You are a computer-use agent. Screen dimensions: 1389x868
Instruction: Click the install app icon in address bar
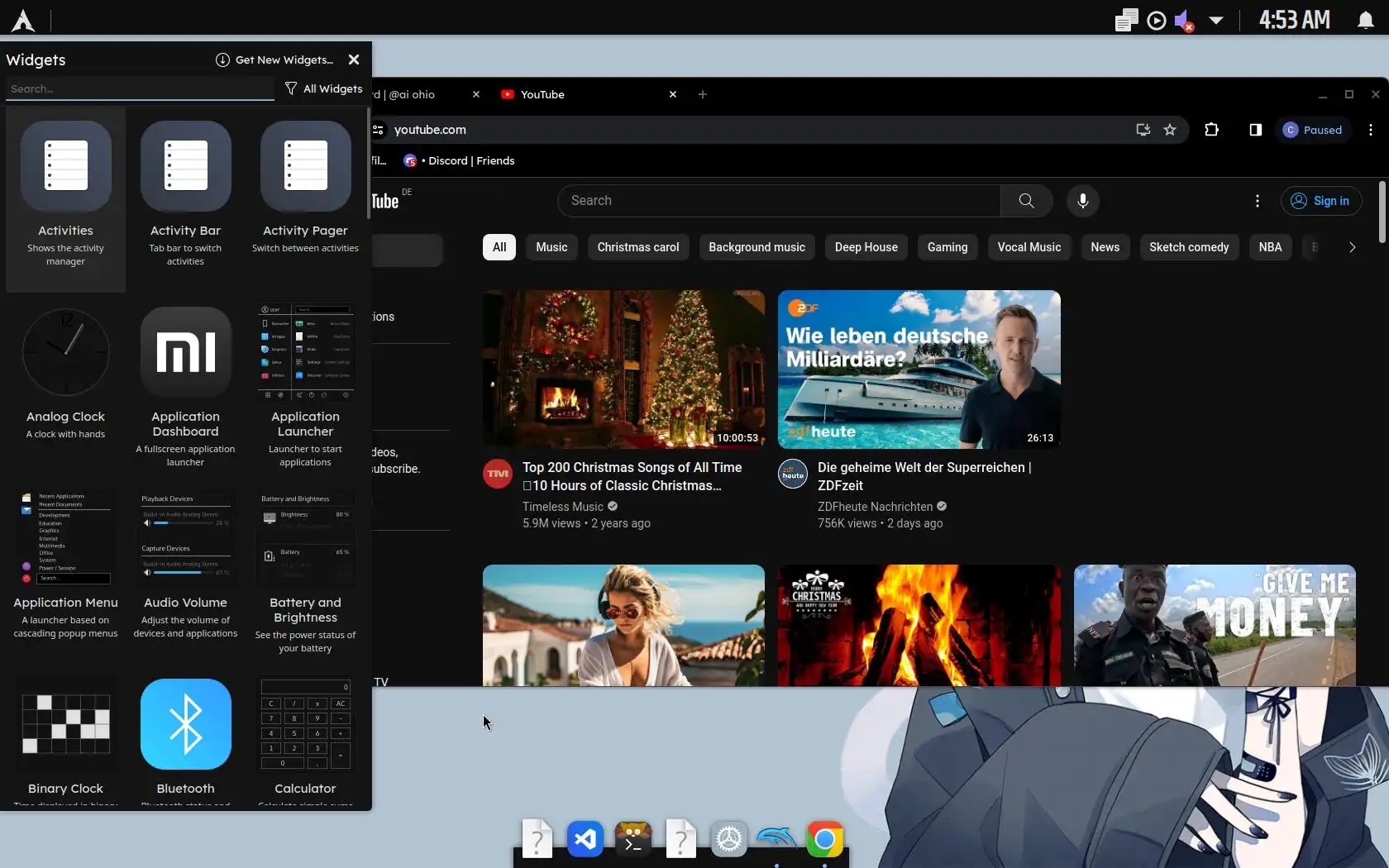click(1143, 130)
